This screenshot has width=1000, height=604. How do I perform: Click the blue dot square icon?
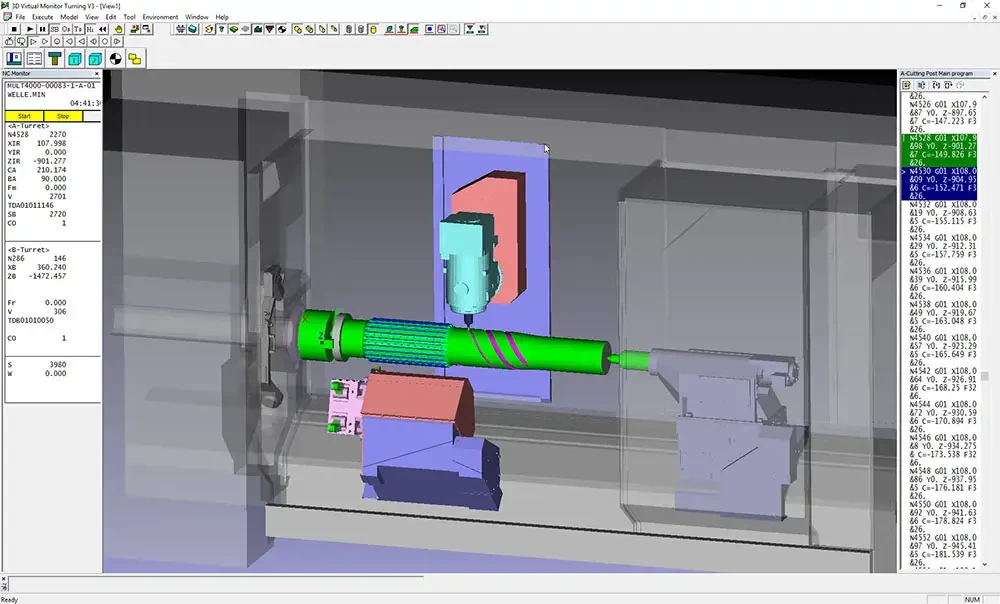click(x=429, y=29)
